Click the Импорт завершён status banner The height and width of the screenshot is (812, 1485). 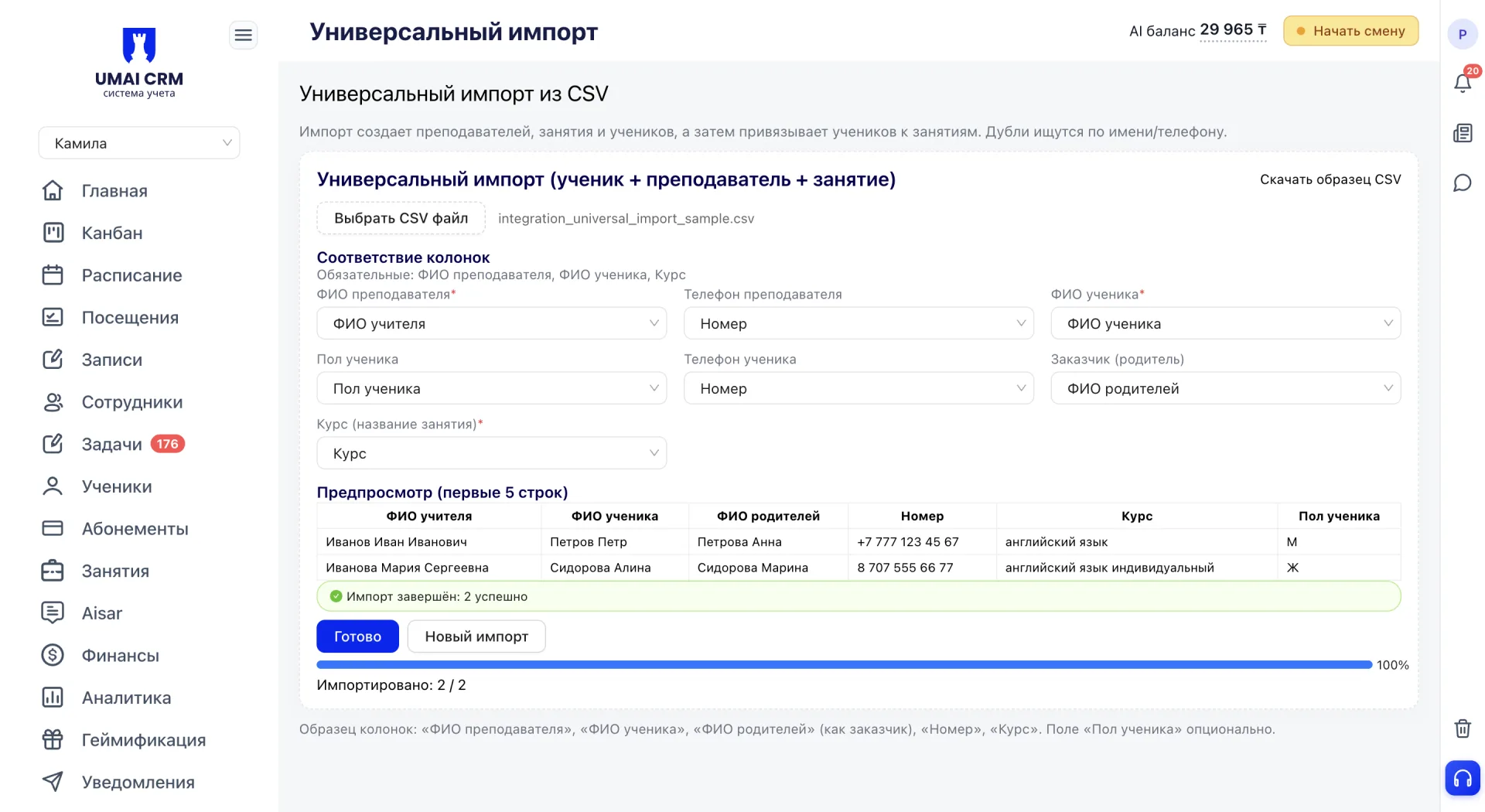(x=859, y=596)
